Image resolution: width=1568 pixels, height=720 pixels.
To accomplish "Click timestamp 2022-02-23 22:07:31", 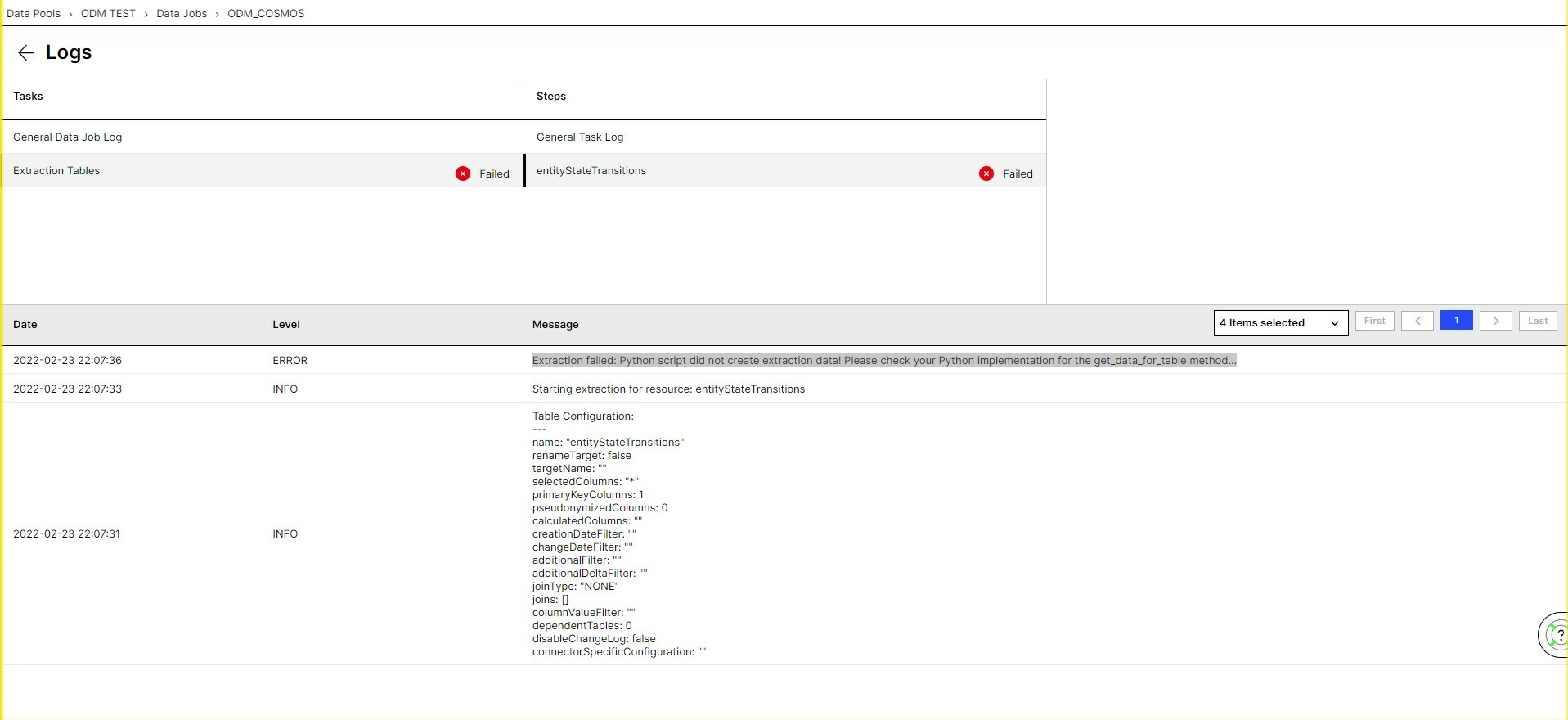I will (66, 533).
